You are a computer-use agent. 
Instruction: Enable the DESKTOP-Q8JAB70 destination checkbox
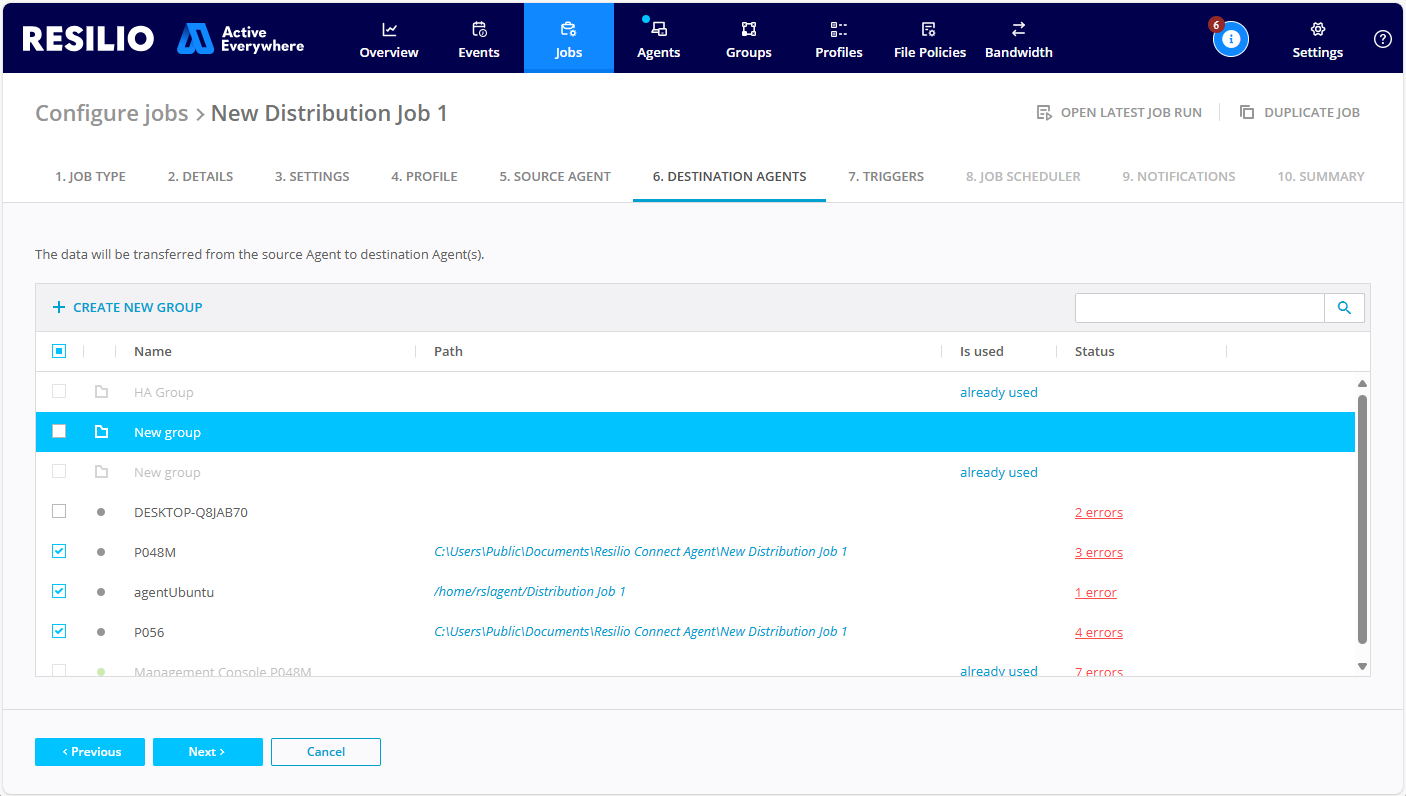[58, 511]
